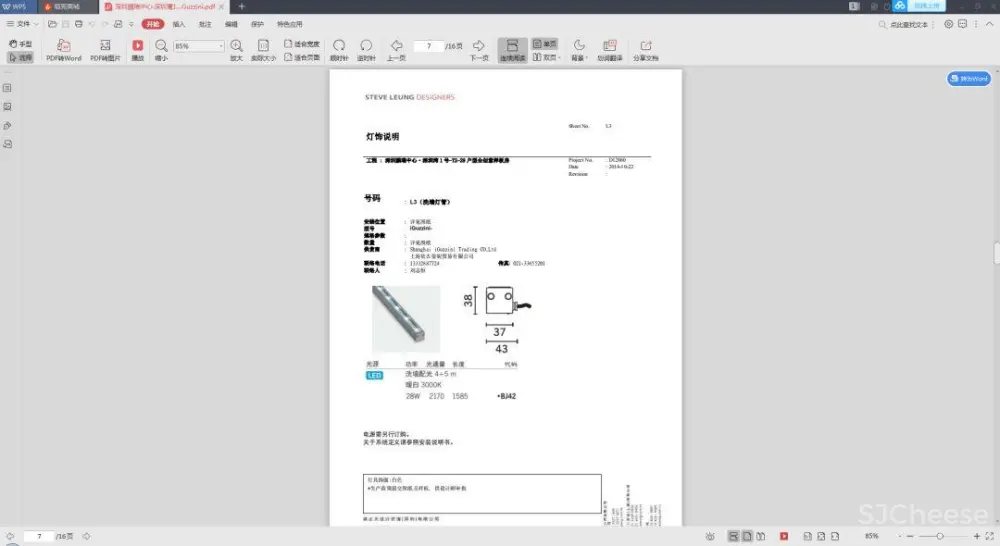Image resolution: width=1000 pixels, height=546 pixels.
Task: Open the 文件 hamburger menu
Action: tap(22, 24)
